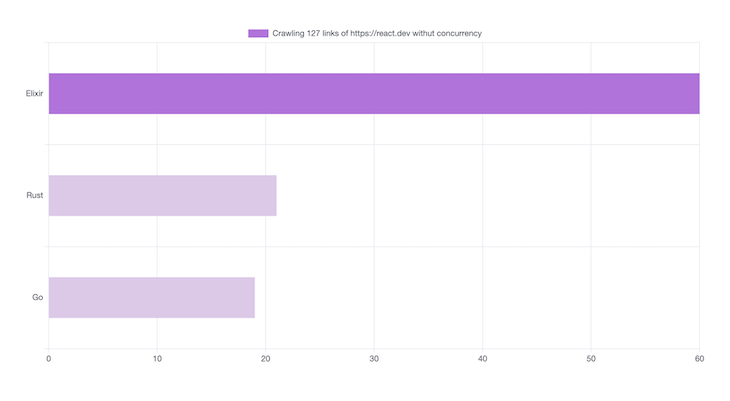Click the Rust y-axis label
The height and width of the screenshot is (401, 730).
(x=34, y=196)
